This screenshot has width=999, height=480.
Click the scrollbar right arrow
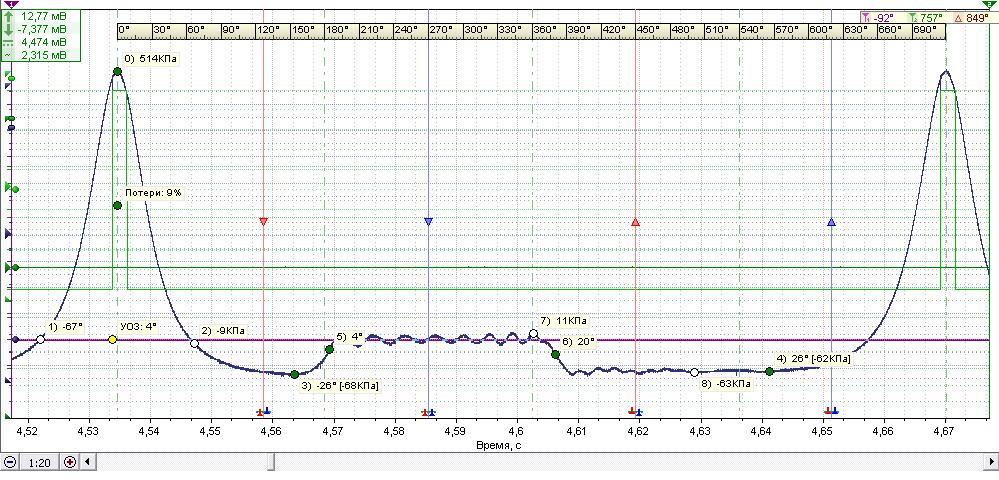992,462
